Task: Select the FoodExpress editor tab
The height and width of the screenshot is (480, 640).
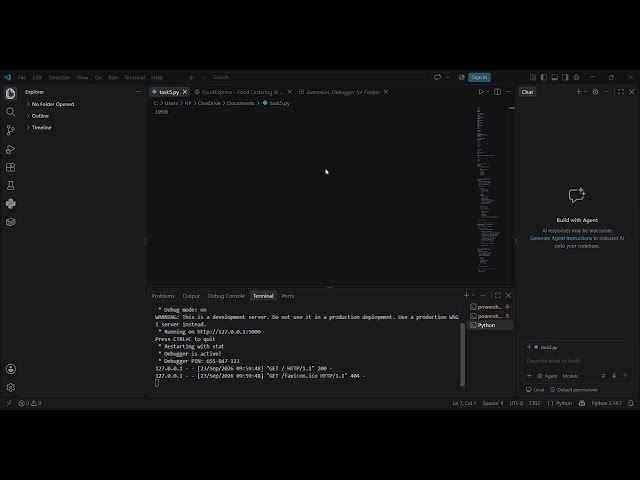Action: 242,92
